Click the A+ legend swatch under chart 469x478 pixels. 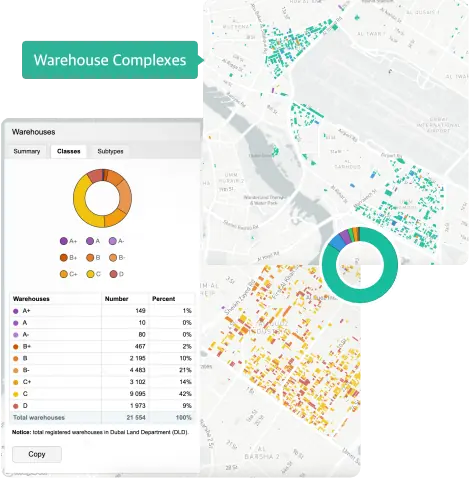[64, 241]
